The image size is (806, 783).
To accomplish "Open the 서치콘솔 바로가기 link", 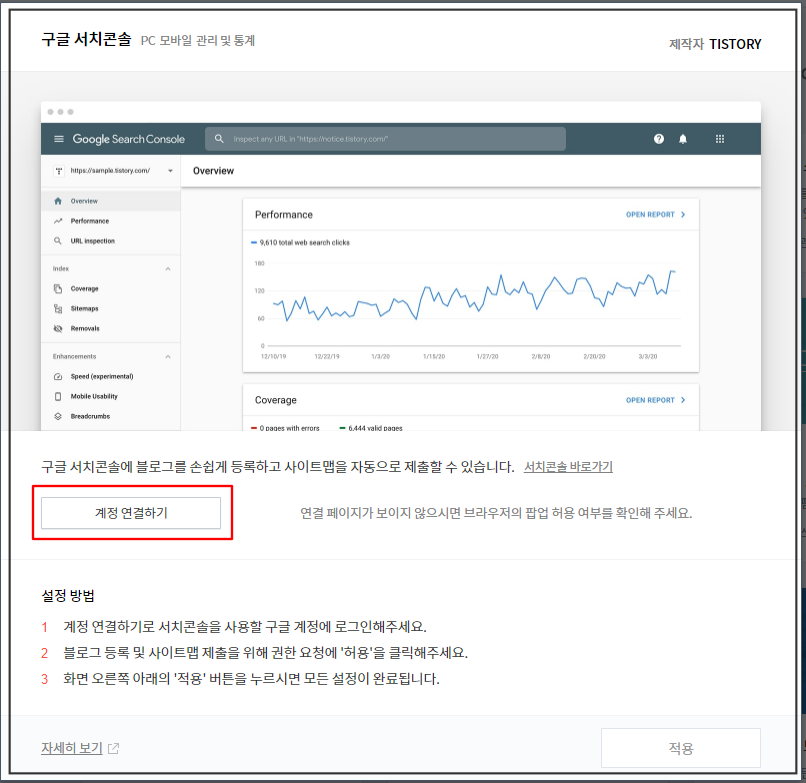I will [x=568, y=467].
